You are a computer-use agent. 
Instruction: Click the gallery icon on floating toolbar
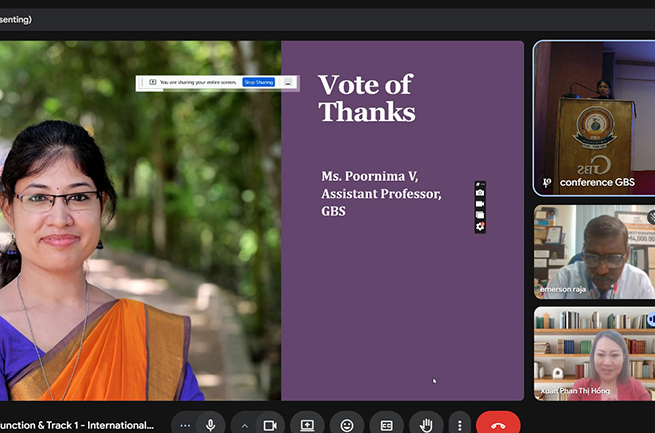tap(480, 215)
